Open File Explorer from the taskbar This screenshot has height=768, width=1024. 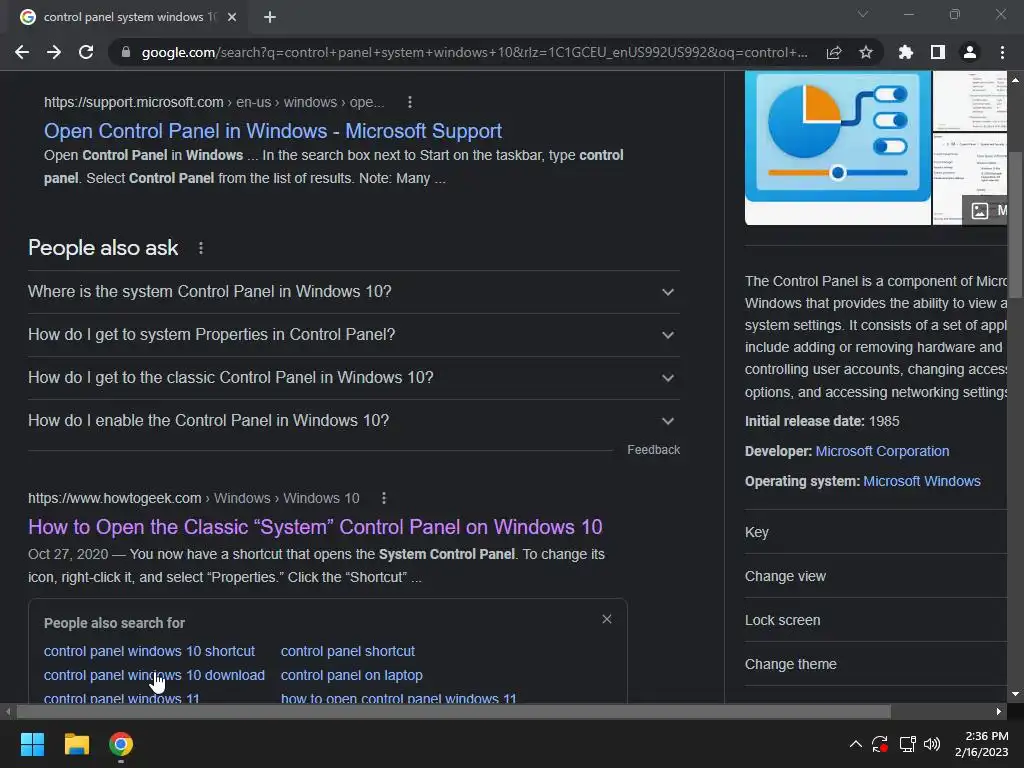click(x=76, y=744)
